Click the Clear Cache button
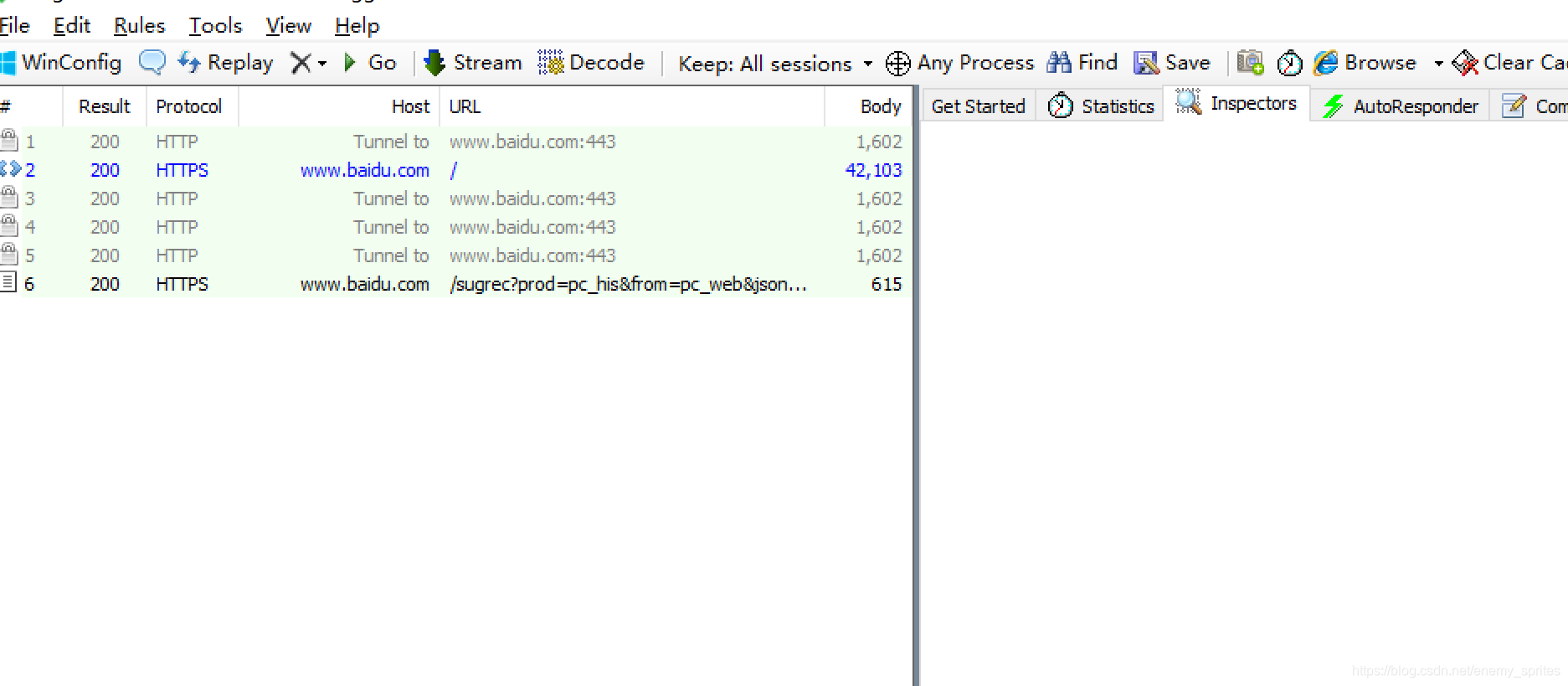The width and height of the screenshot is (1568, 686). tap(1509, 63)
